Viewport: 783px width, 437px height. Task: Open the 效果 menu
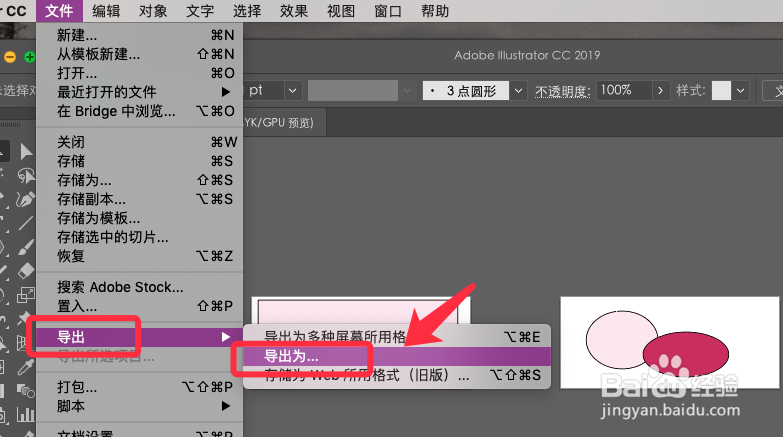click(294, 11)
